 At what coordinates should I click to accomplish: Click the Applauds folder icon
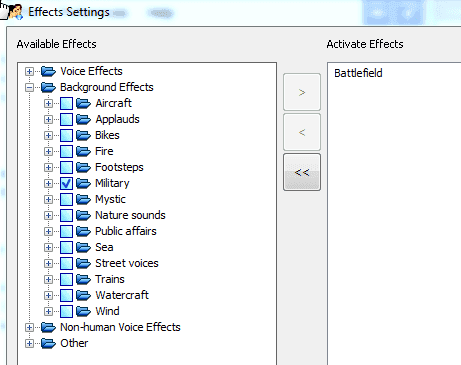[83, 119]
